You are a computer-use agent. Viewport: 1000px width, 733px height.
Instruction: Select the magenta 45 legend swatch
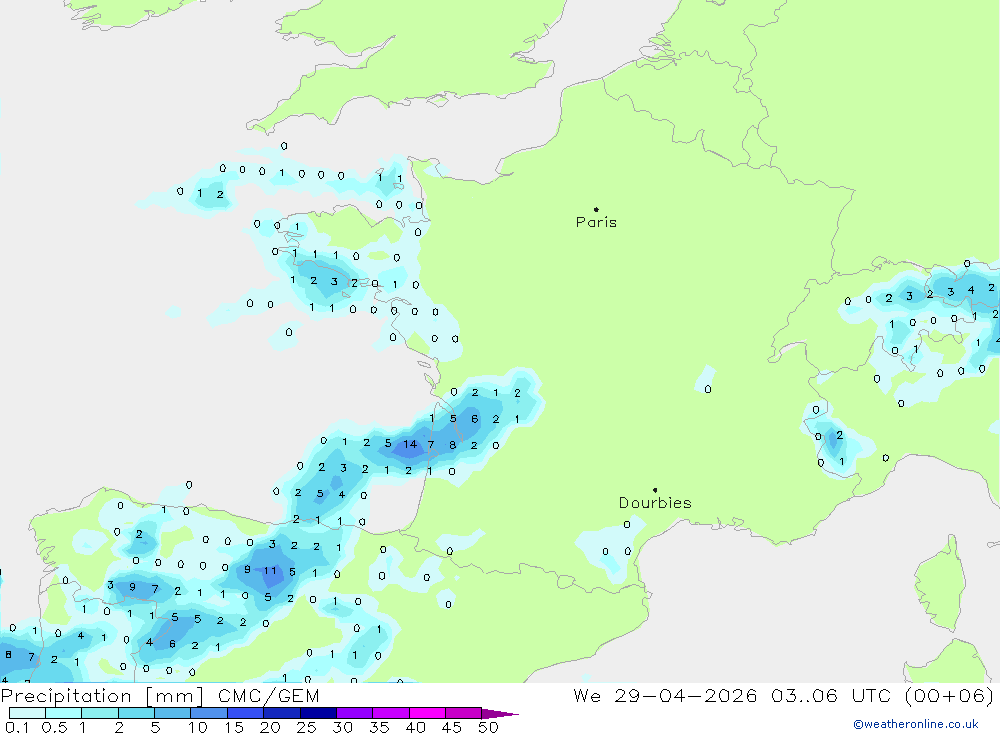tap(464, 713)
